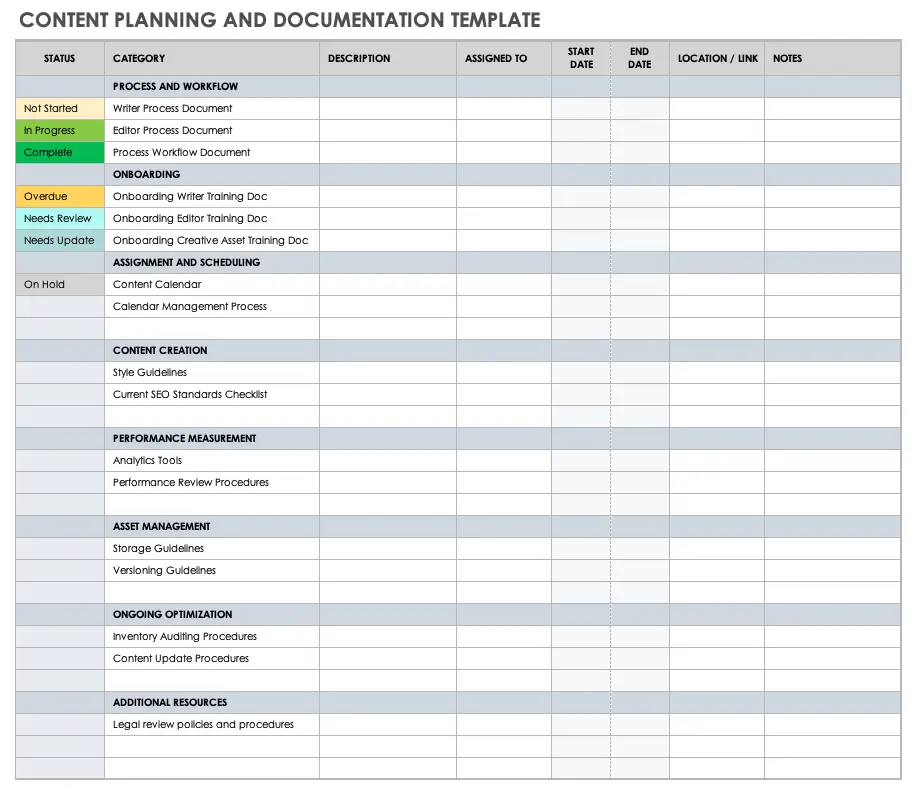This screenshot has width=921, height=804.
Task: Click the Overdue status cell
Action: click(60, 197)
